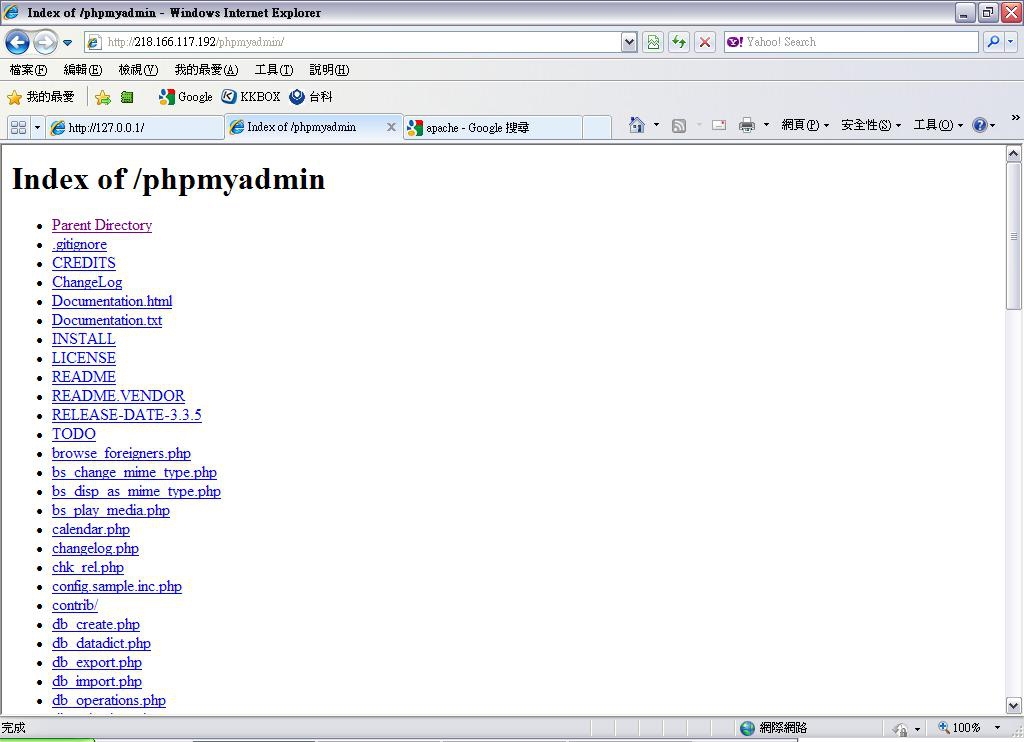Click the 我的最愛 favorites star button
This screenshot has width=1024, height=742.
click(40, 97)
